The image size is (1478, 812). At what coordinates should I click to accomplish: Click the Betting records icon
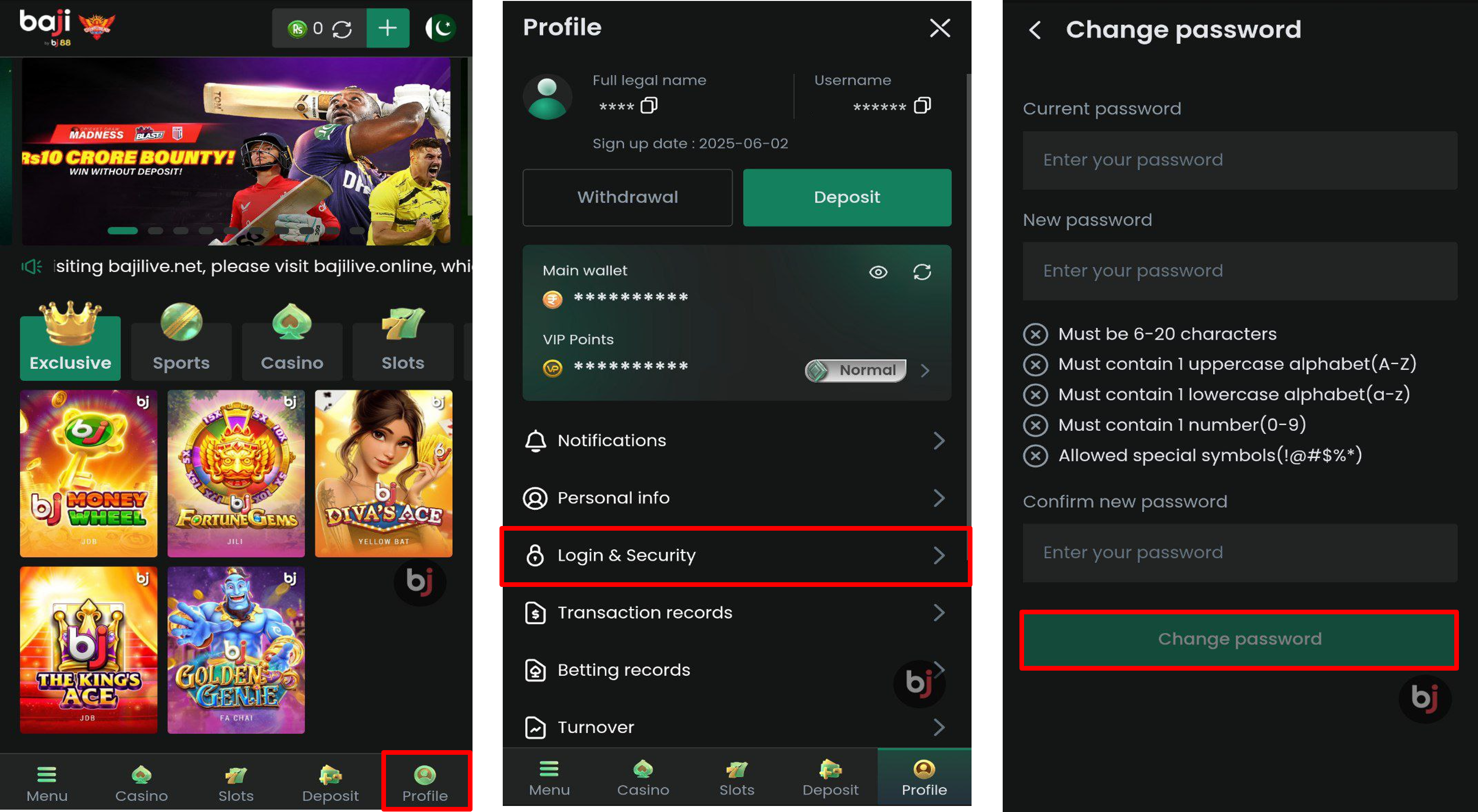pyautogui.click(x=535, y=670)
